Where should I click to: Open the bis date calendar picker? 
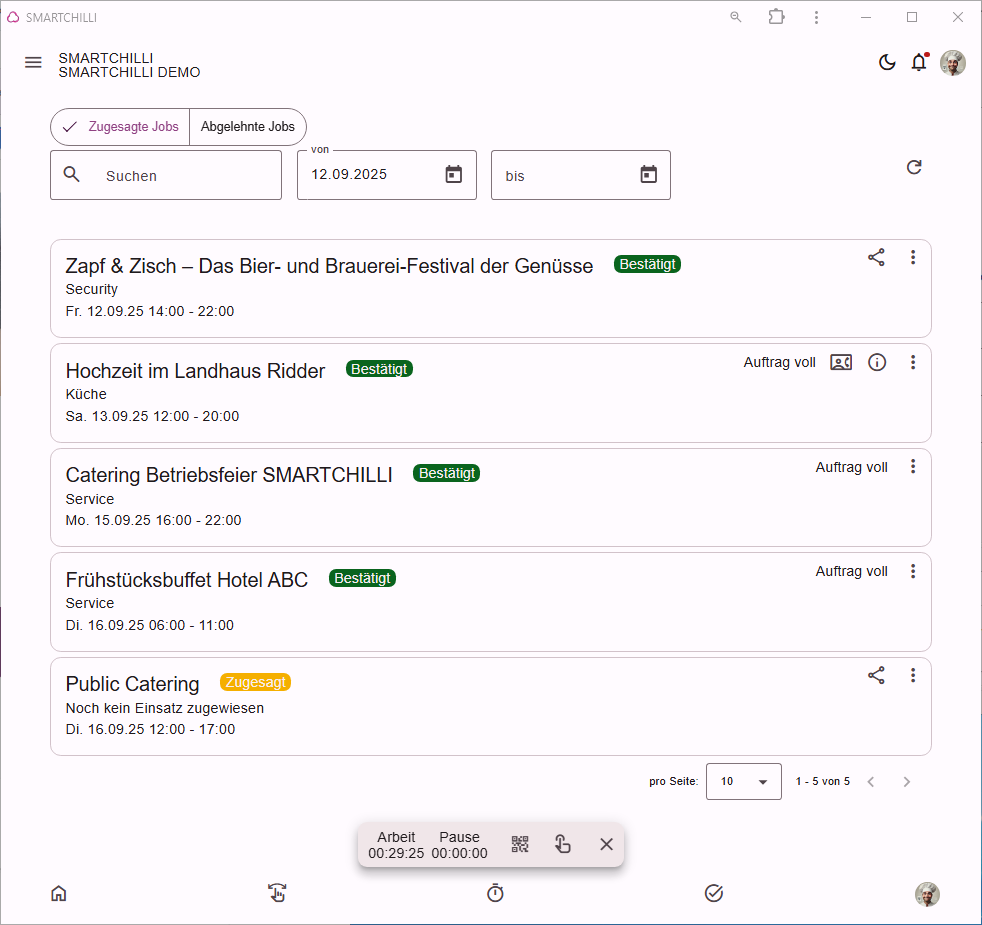[x=648, y=174]
